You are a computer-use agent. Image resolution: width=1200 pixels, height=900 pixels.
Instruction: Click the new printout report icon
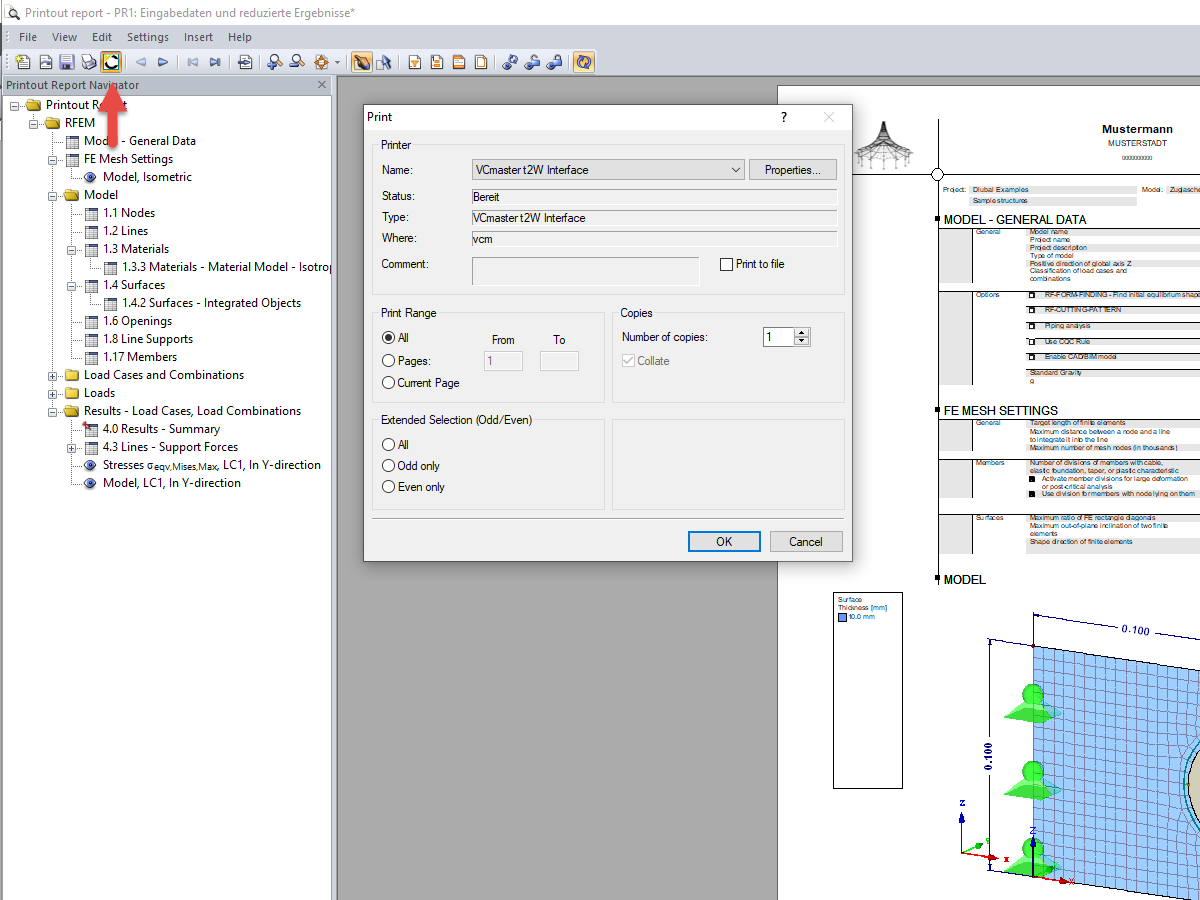click(23, 62)
